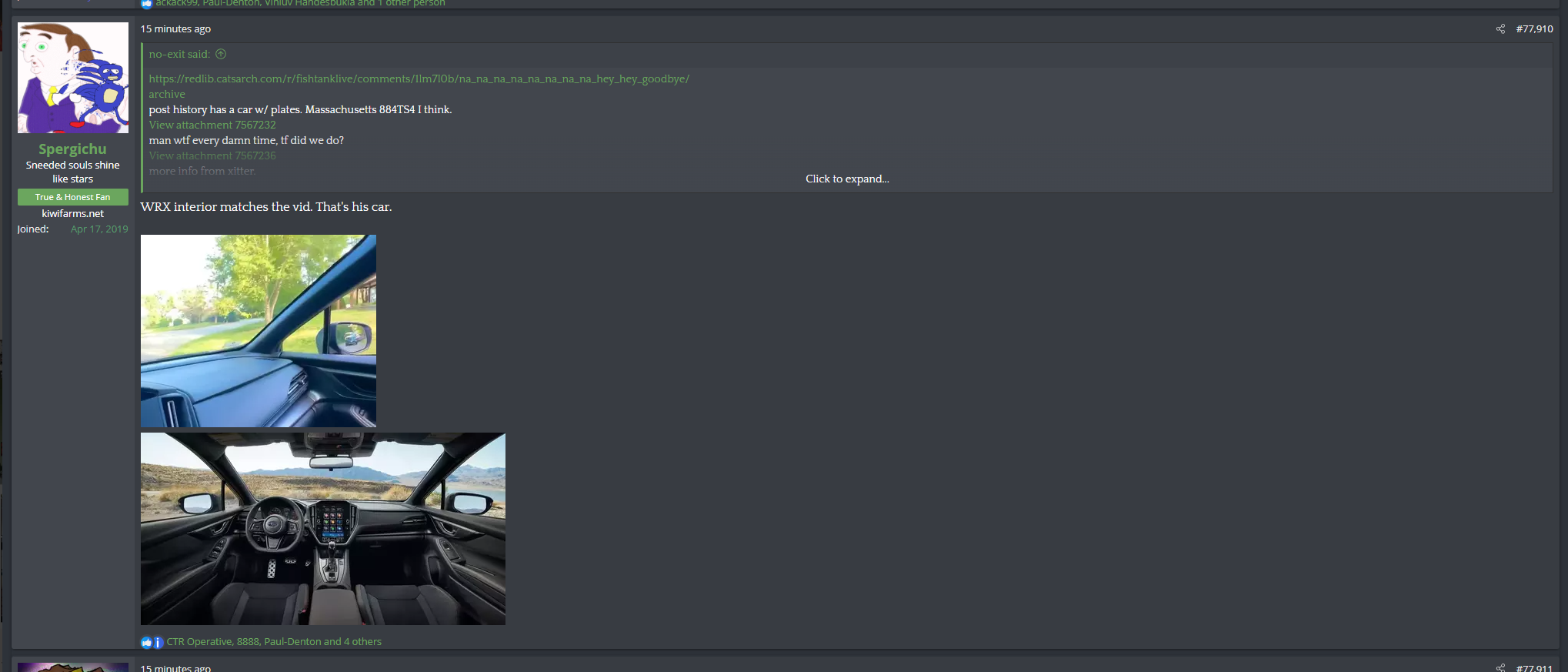The width and height of the screenshot is (1568, 672).
Task: Click the informative reaction icon below post
Action: (158, 642)
